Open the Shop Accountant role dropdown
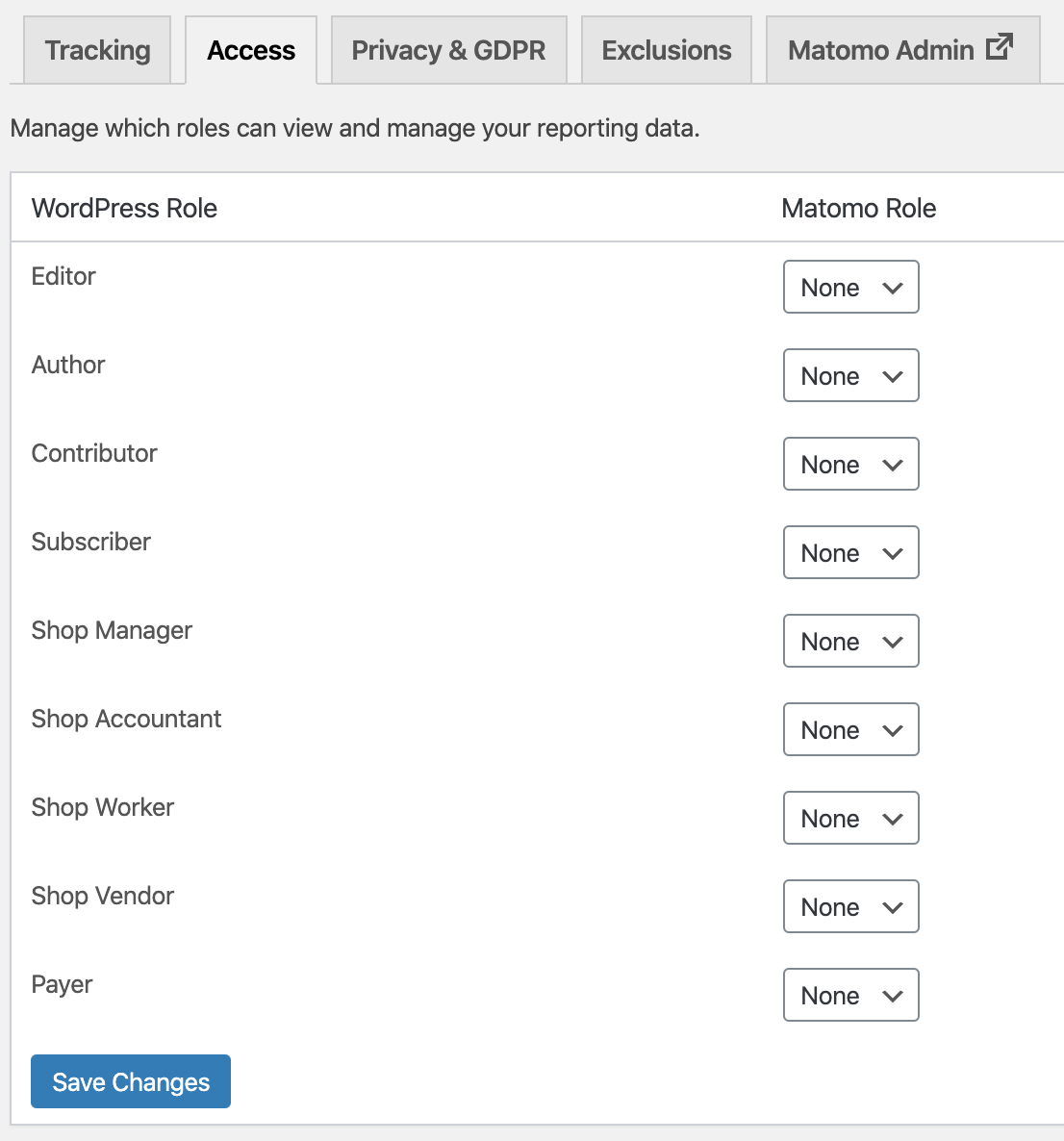The height and width of the screenshot is (1141, 1064). pos(850,729)
